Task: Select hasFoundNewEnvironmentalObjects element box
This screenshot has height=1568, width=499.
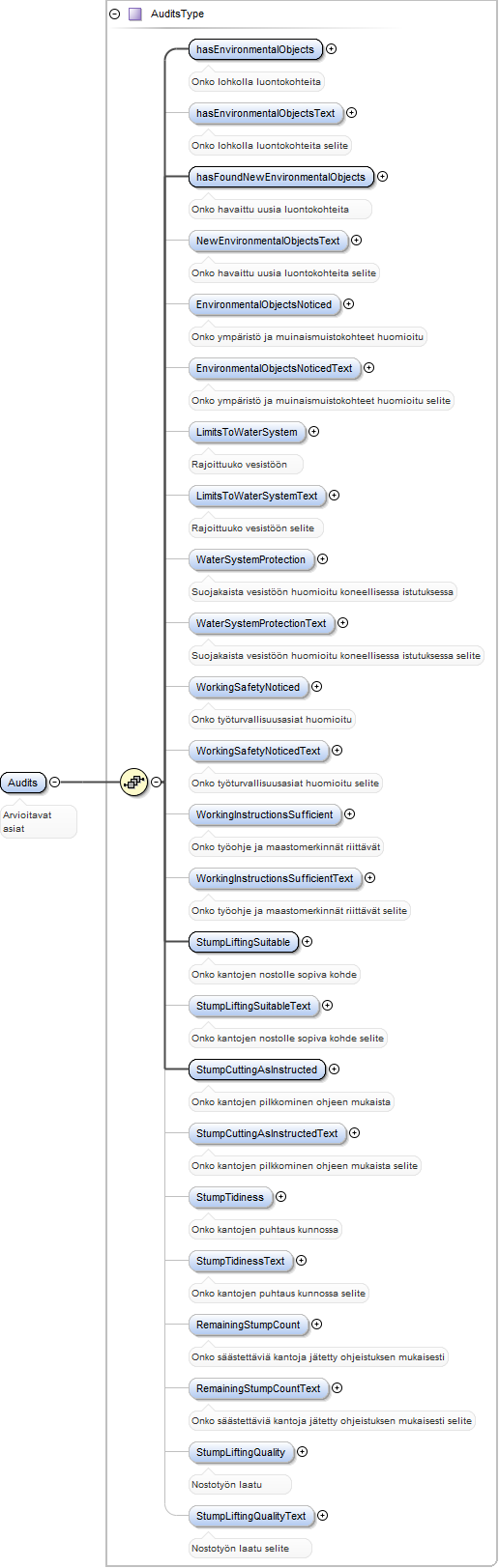Action: [x=281, y=177]
